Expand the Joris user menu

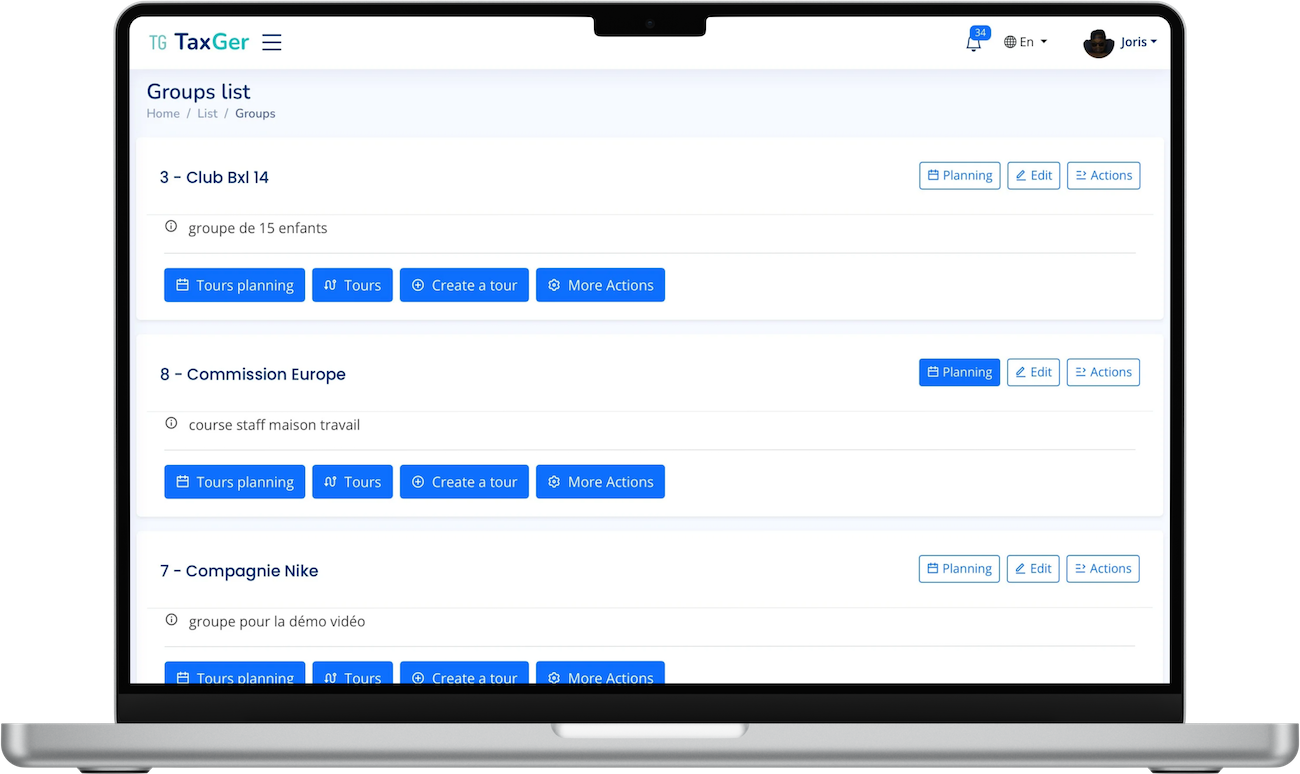(1137, 42)
